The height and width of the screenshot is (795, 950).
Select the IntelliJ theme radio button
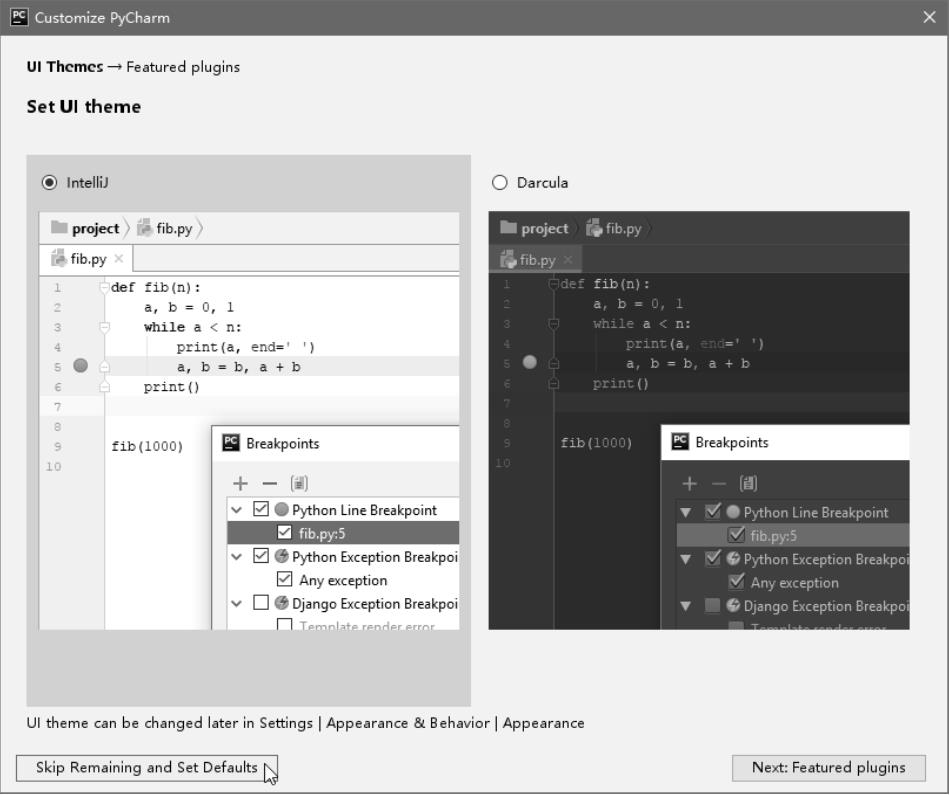(49, 183)
